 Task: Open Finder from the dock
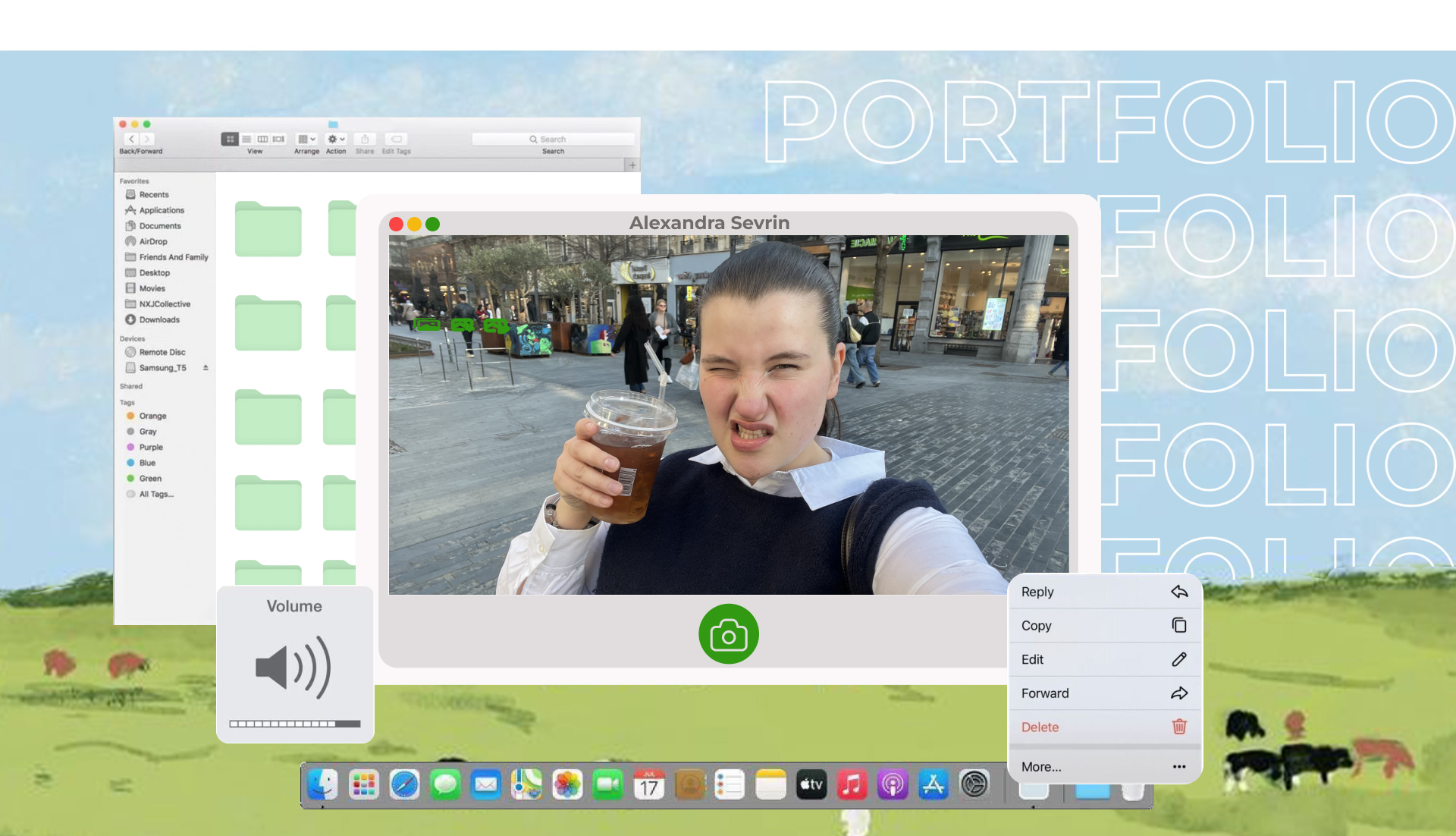tap(323, 784)
